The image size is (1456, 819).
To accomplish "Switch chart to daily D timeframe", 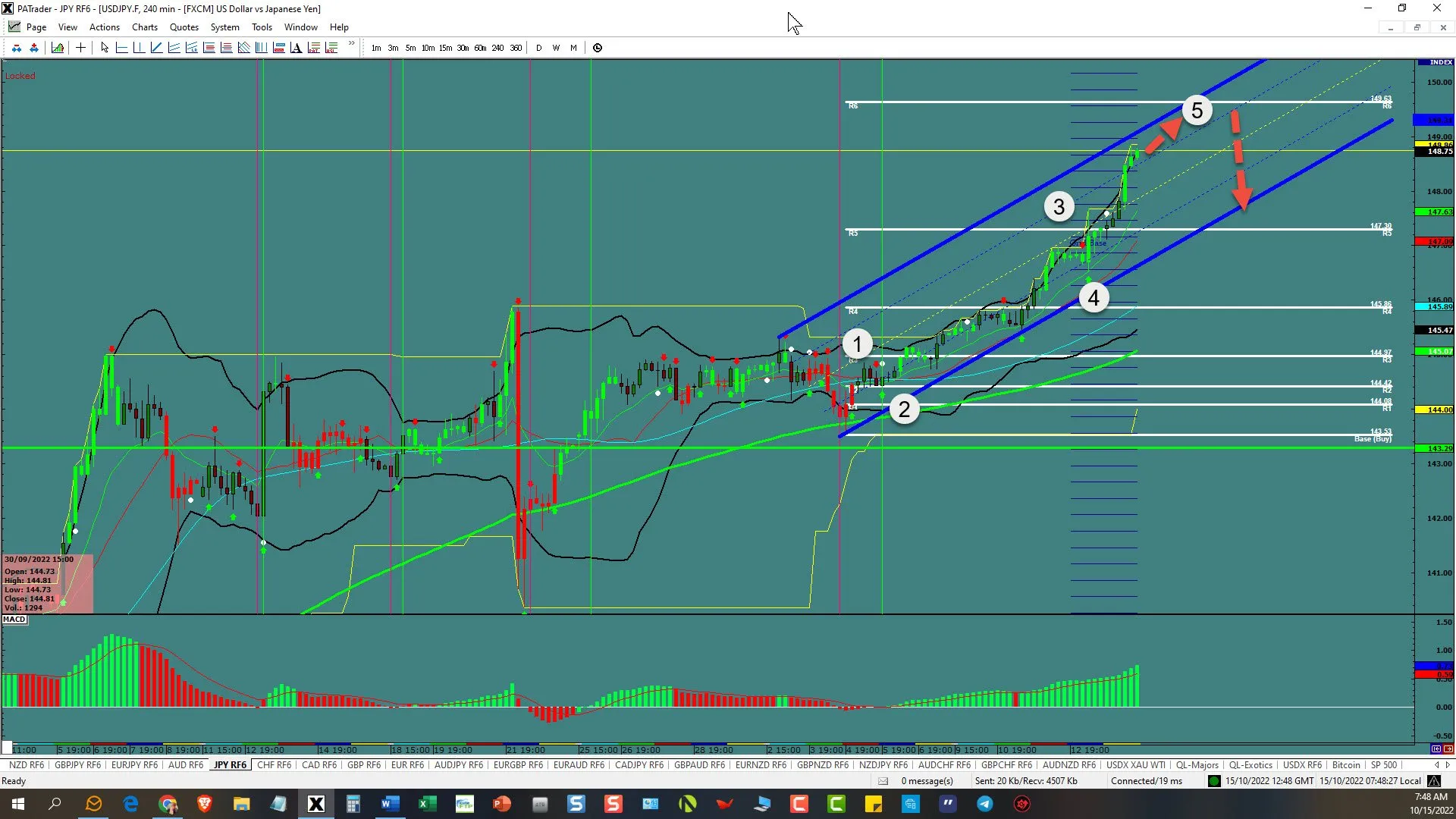I will [539, 48].
